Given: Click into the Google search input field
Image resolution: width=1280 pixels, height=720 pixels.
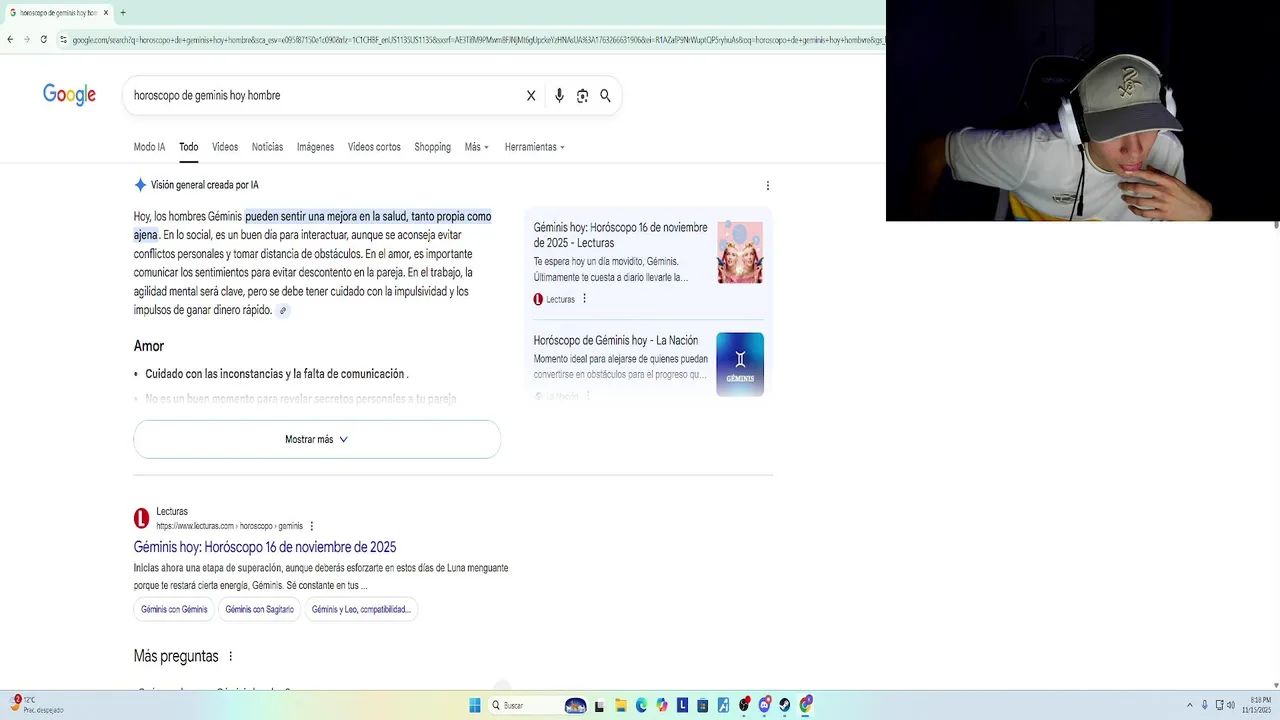Looking at the screenshot, I should (x=325, y=96).
